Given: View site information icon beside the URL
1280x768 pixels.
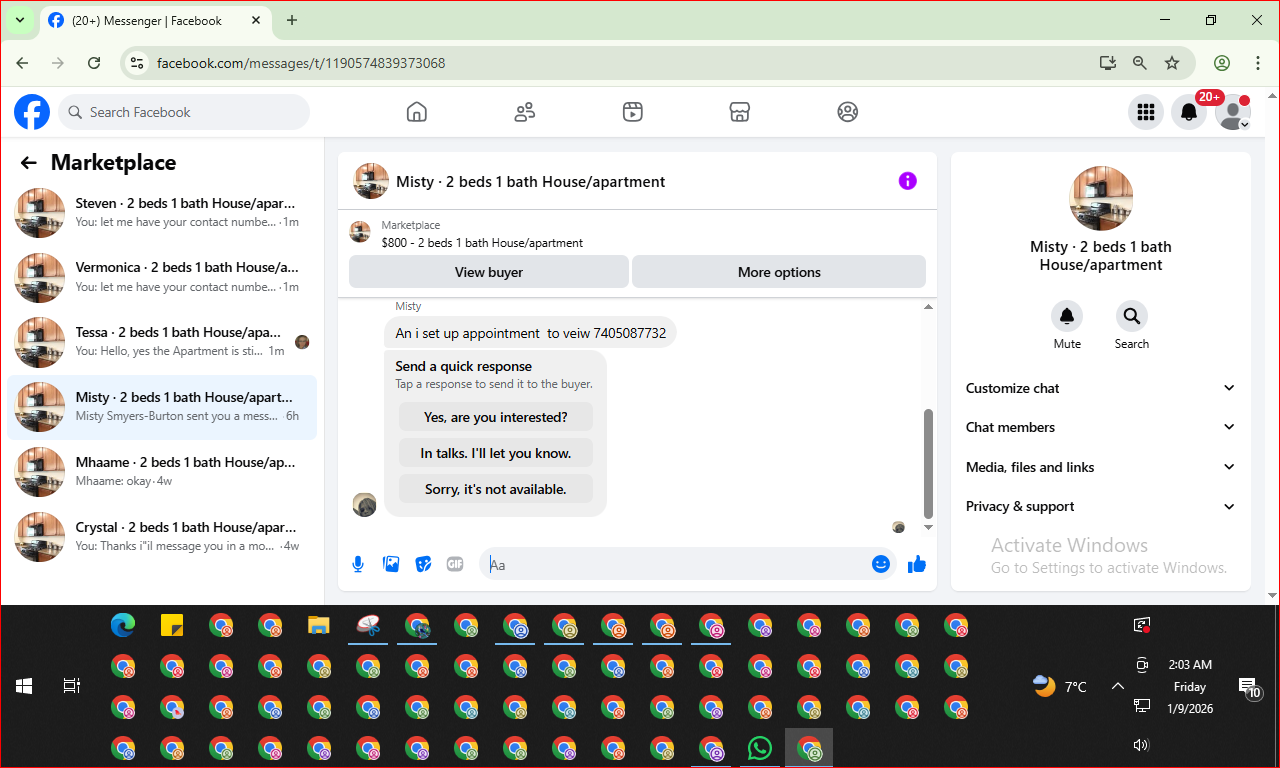Looking at the screenshot, I should click(x=138, y=63).
